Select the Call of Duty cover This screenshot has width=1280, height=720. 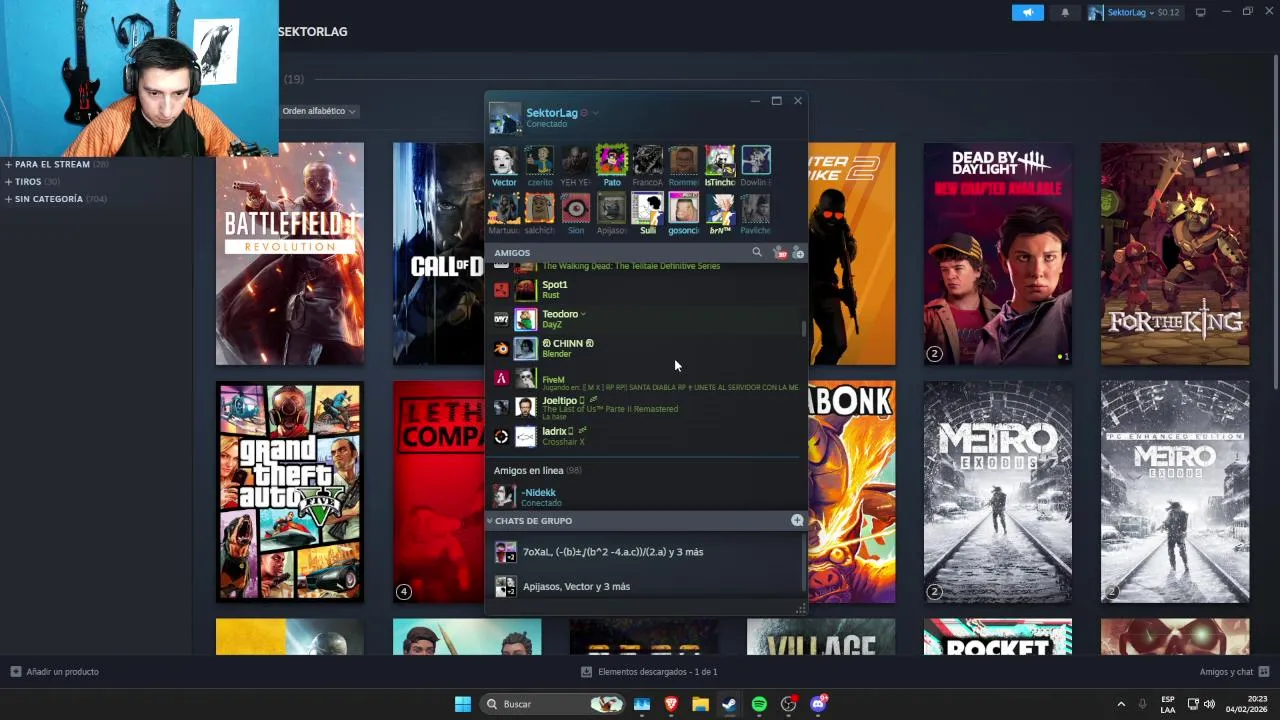point(439,254)
